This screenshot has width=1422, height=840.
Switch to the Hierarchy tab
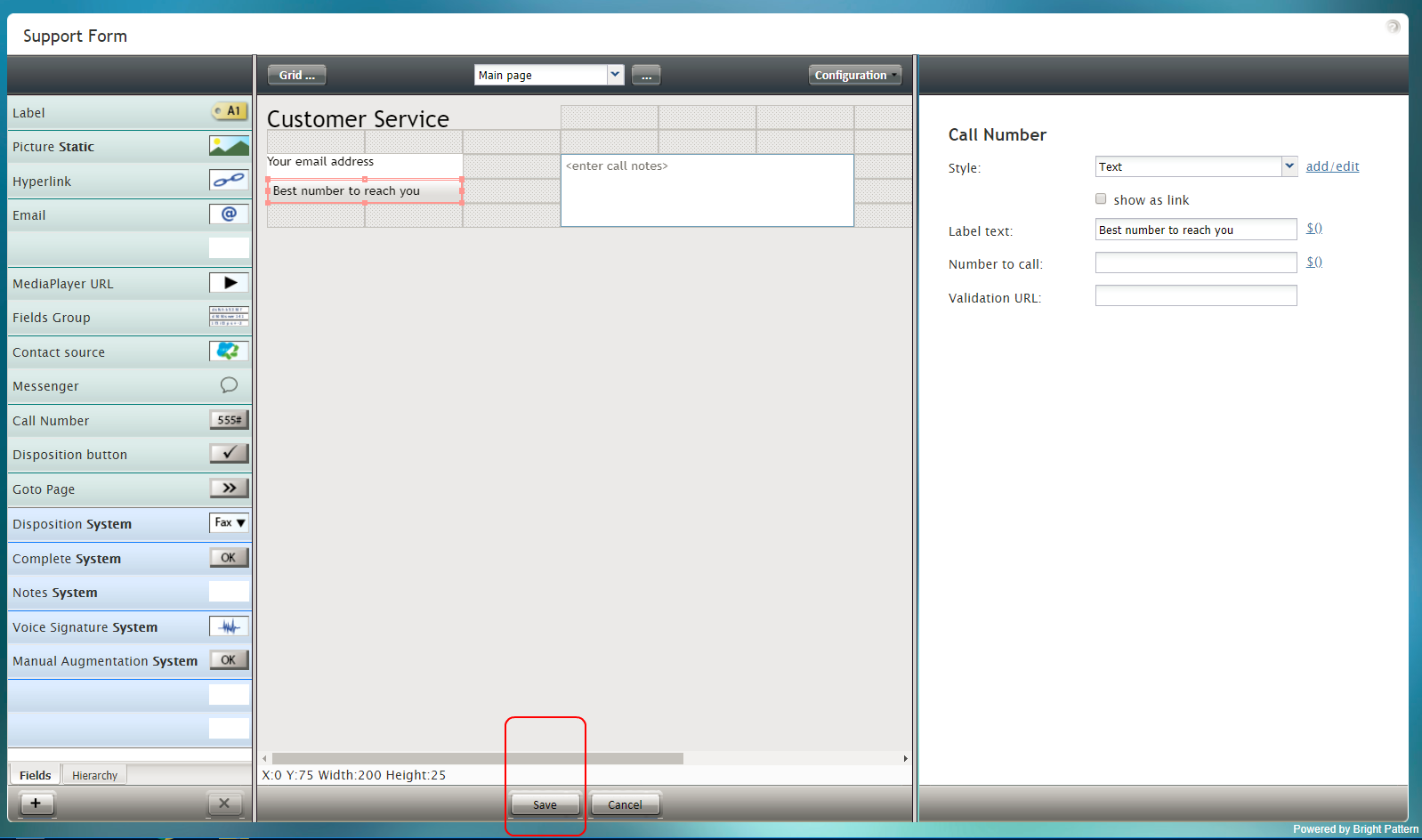pos(94,775)
